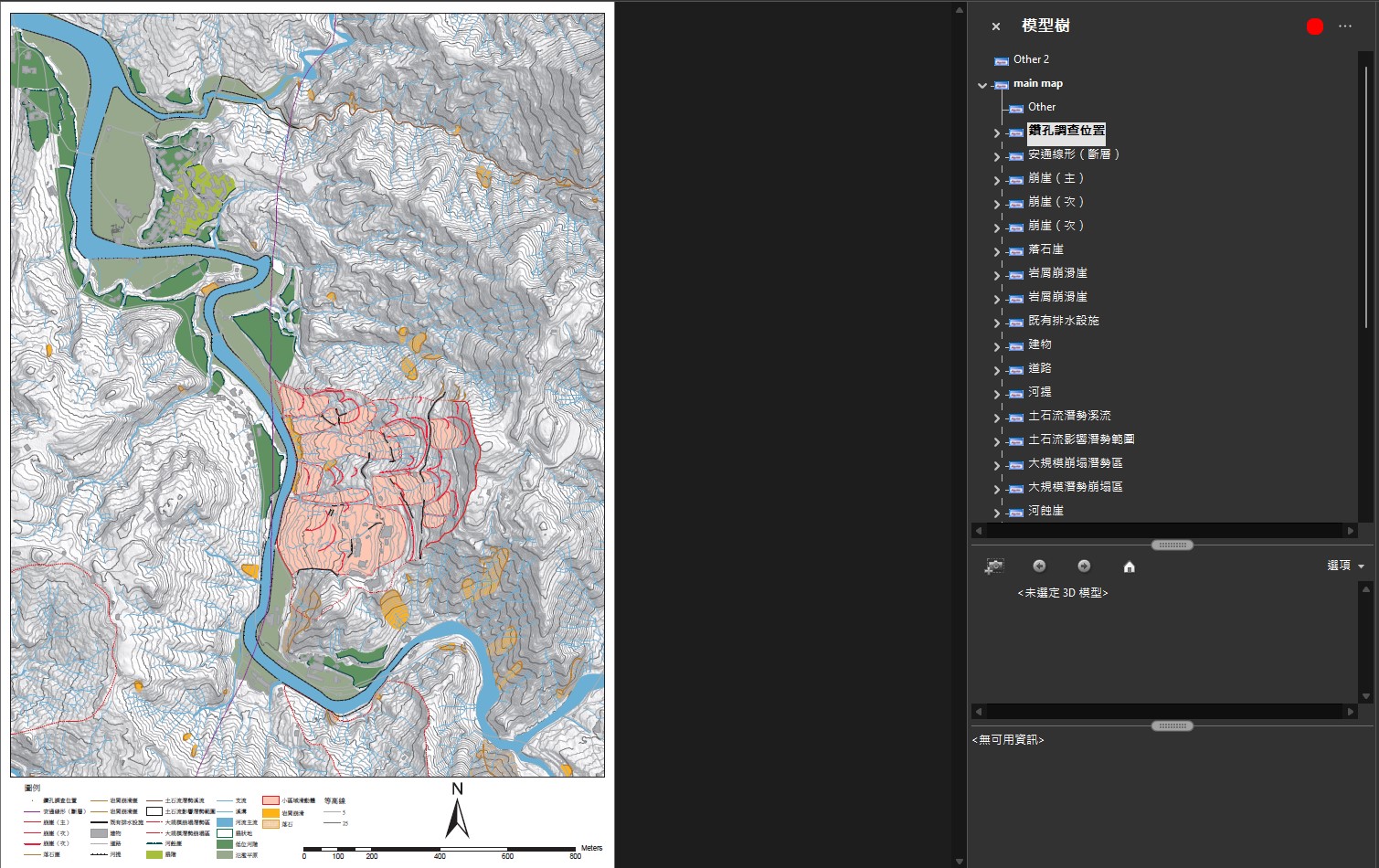Image resolution: width=1379 pixels, height=868 pixels.
Task: Click the layer icon beside main map
Action: point(1002,84)
